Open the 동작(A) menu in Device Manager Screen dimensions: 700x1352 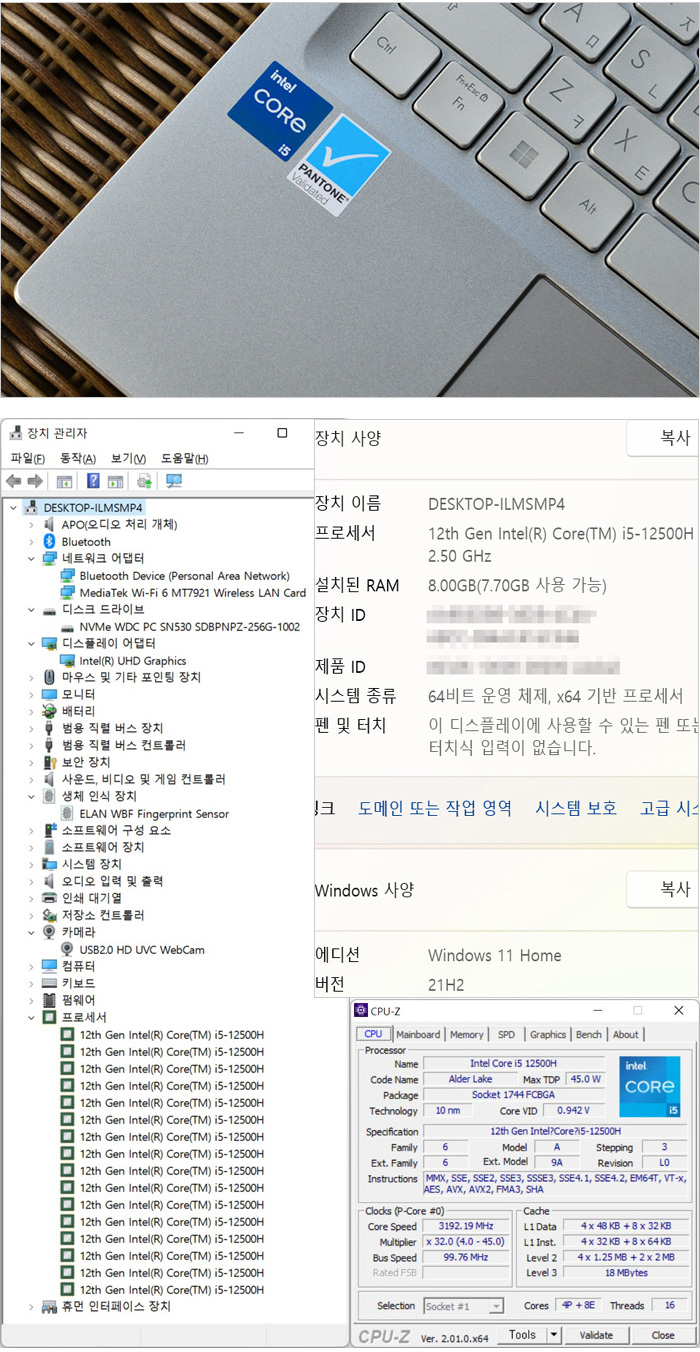coord(77,458)
